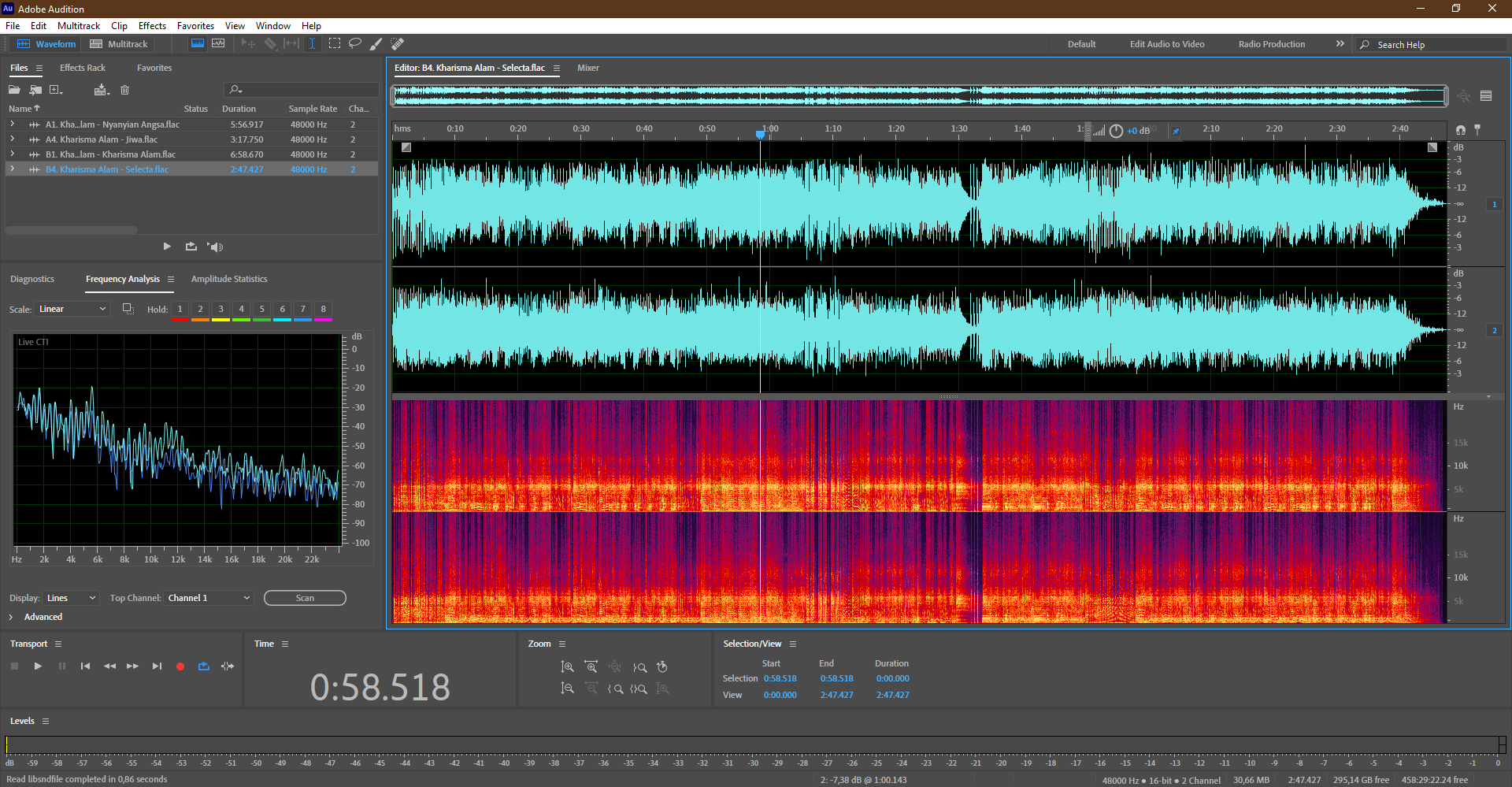Viewport: 1512px width, 787px height.
Task: Click the Open File folder icon
Action: pos(14,90)
